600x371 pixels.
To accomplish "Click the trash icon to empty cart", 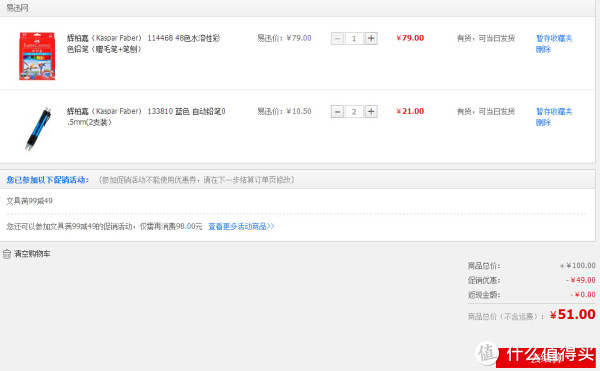I will click(x=7, y=254).
